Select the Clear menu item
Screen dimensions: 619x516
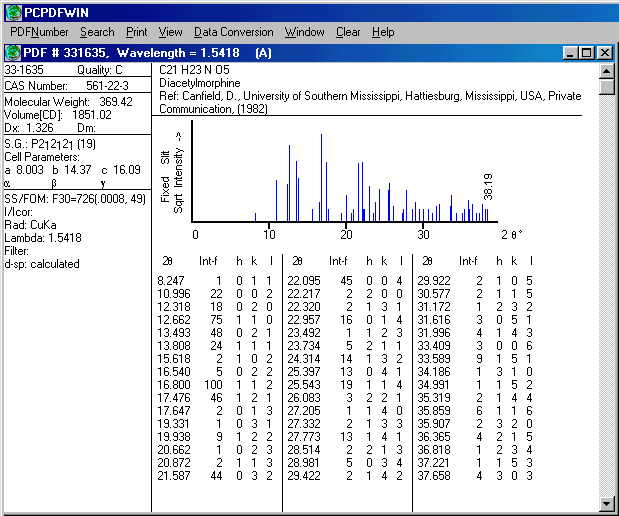(x=348, y=32)
